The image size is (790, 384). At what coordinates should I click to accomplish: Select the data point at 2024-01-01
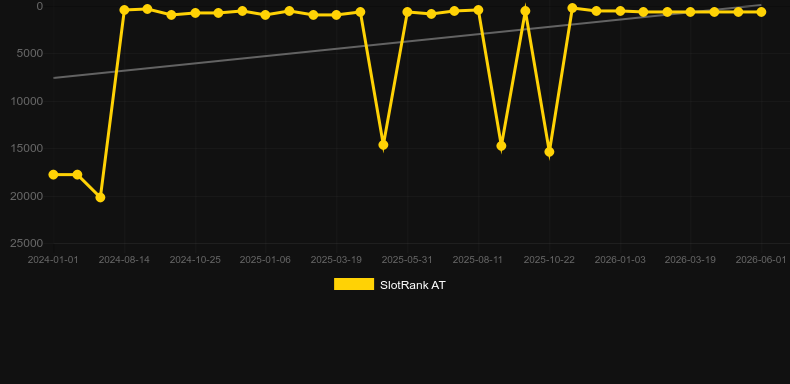(x=53, y=174)
